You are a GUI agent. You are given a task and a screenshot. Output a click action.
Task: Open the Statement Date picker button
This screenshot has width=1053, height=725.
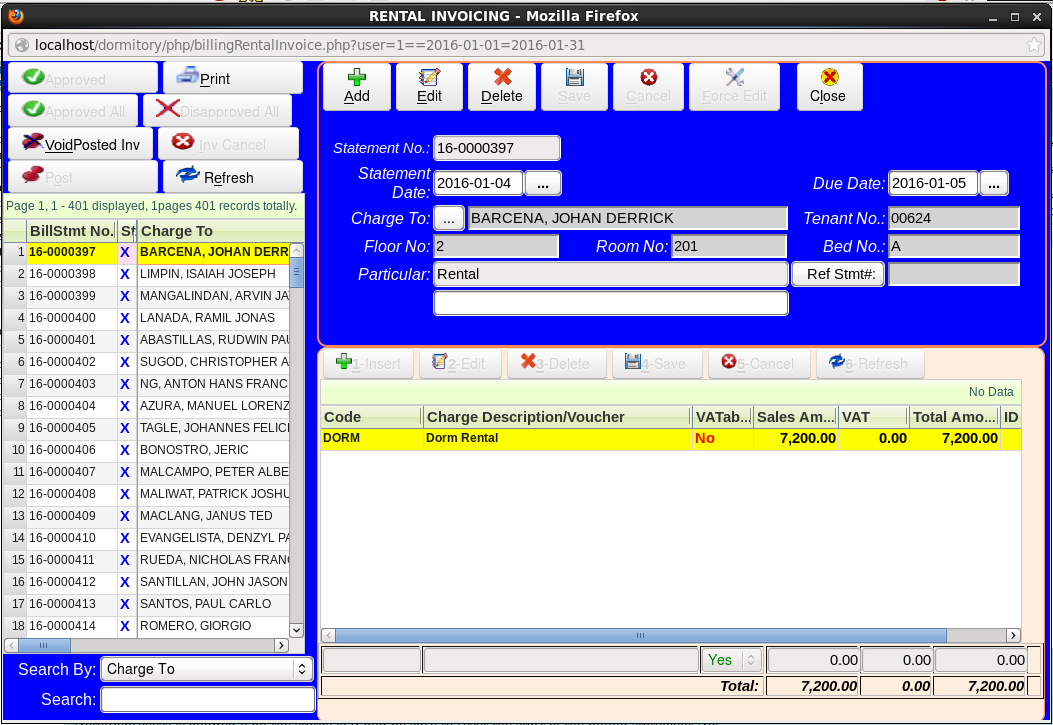coord(543,184)
